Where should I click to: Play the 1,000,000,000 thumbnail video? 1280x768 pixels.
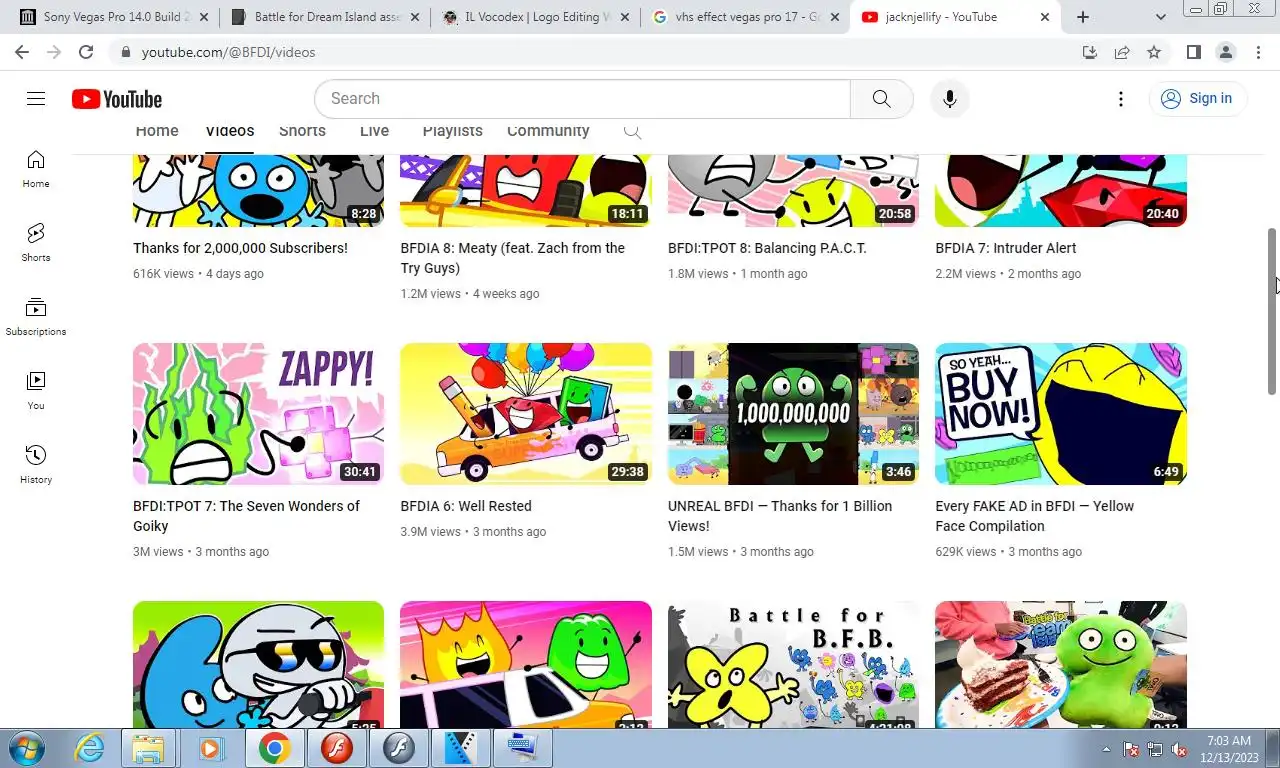(x=793, y=414)
